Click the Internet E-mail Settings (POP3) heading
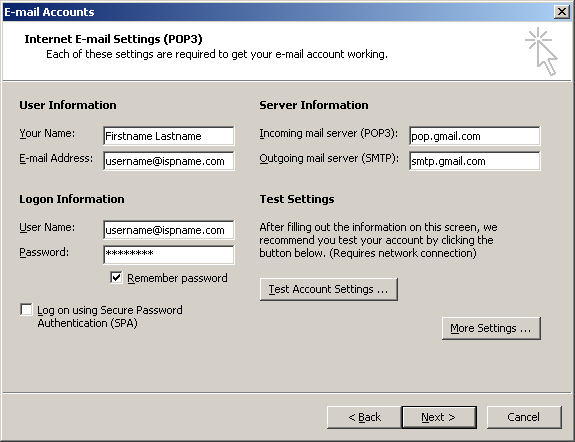The height and width of the screenshot is (442, 575). (113, 39)
